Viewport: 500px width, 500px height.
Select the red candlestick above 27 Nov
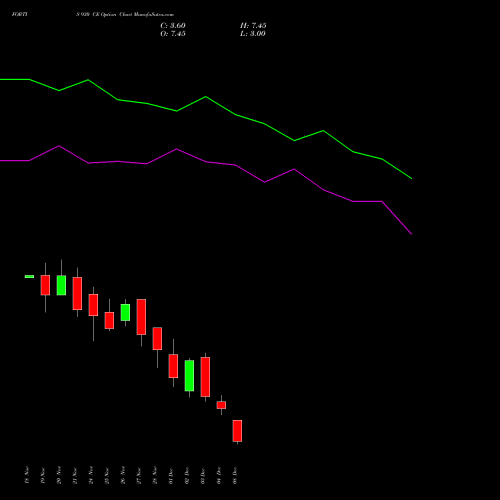click(x=141, y=317)
